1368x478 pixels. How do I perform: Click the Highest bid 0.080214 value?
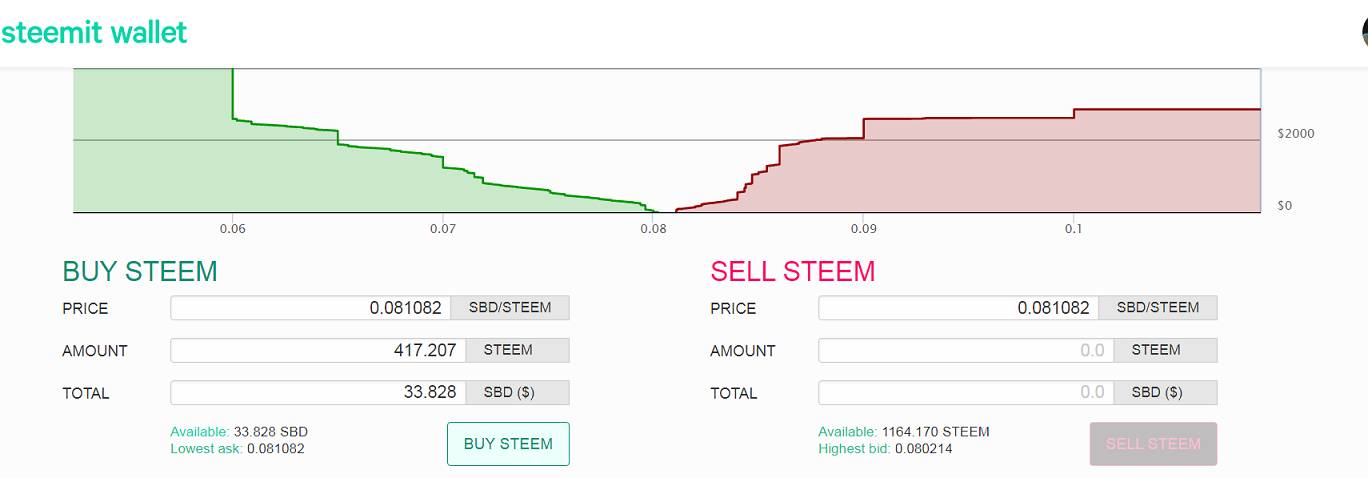coord(923,449)
